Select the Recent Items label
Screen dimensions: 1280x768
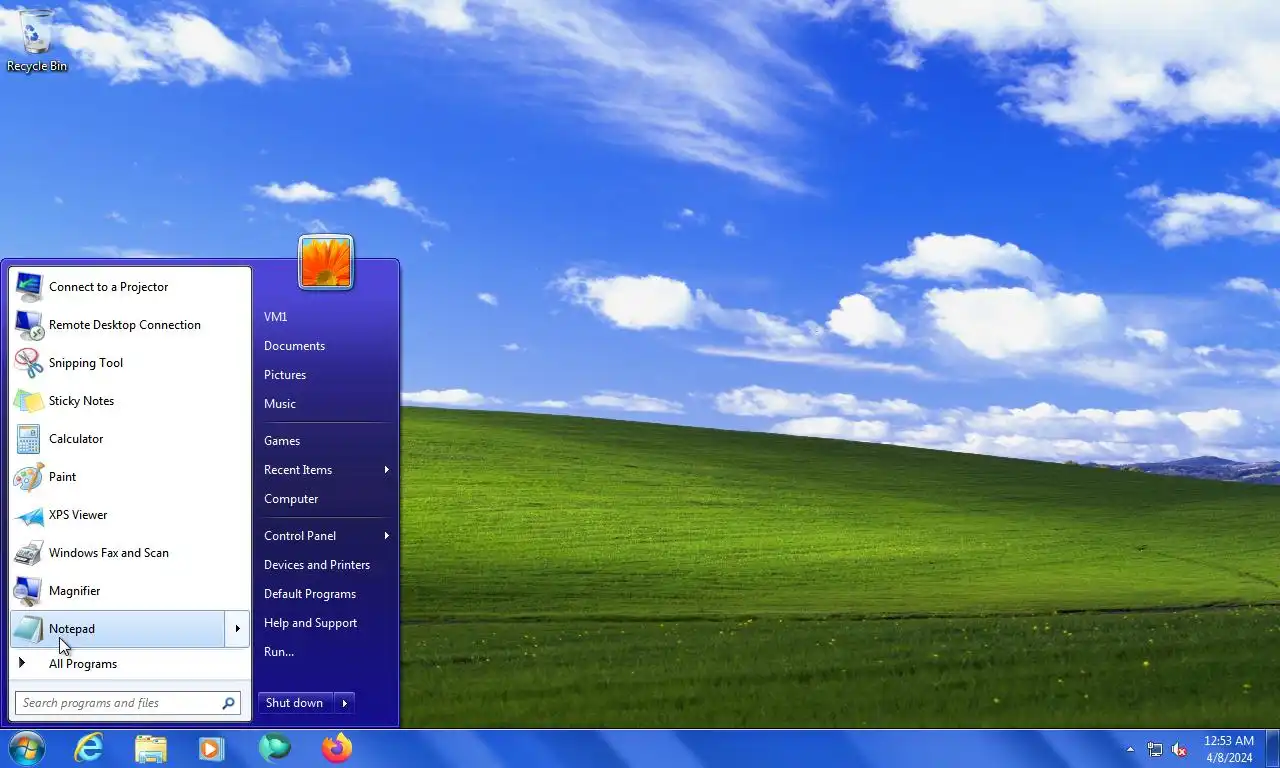[x=298, y=470]
